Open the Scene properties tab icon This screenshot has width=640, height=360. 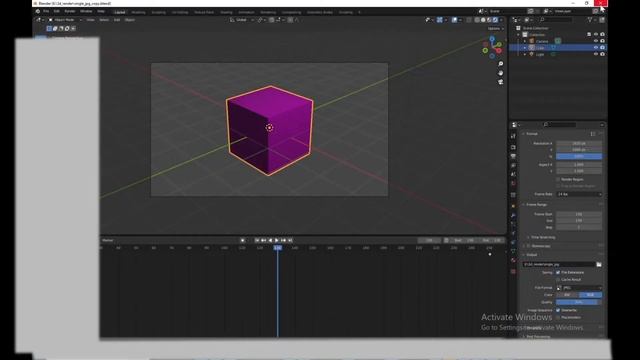pos(513,174)
